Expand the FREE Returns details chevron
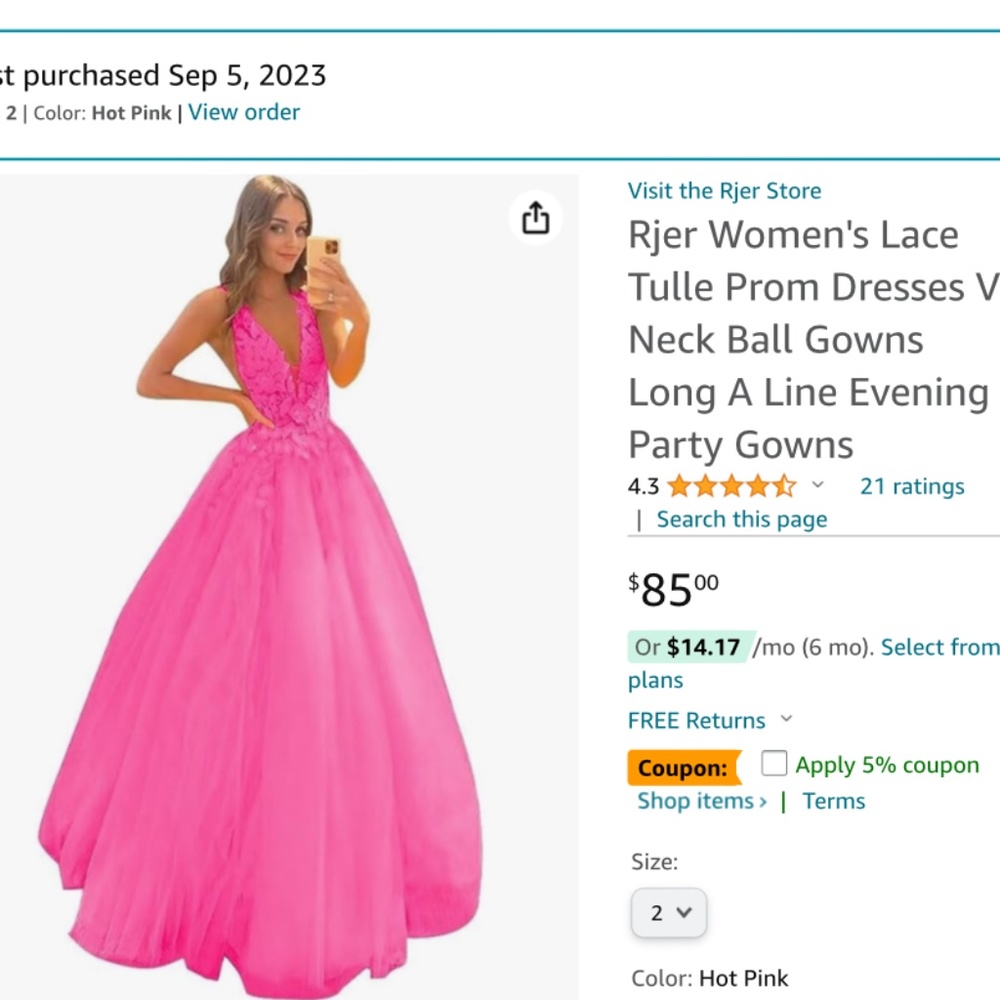Viewport: 1000px width, 1000px height. pos(787,720)
